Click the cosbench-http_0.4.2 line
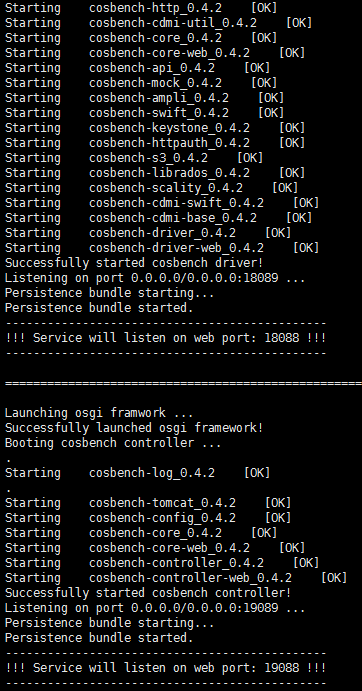 (x=141, y=8)
